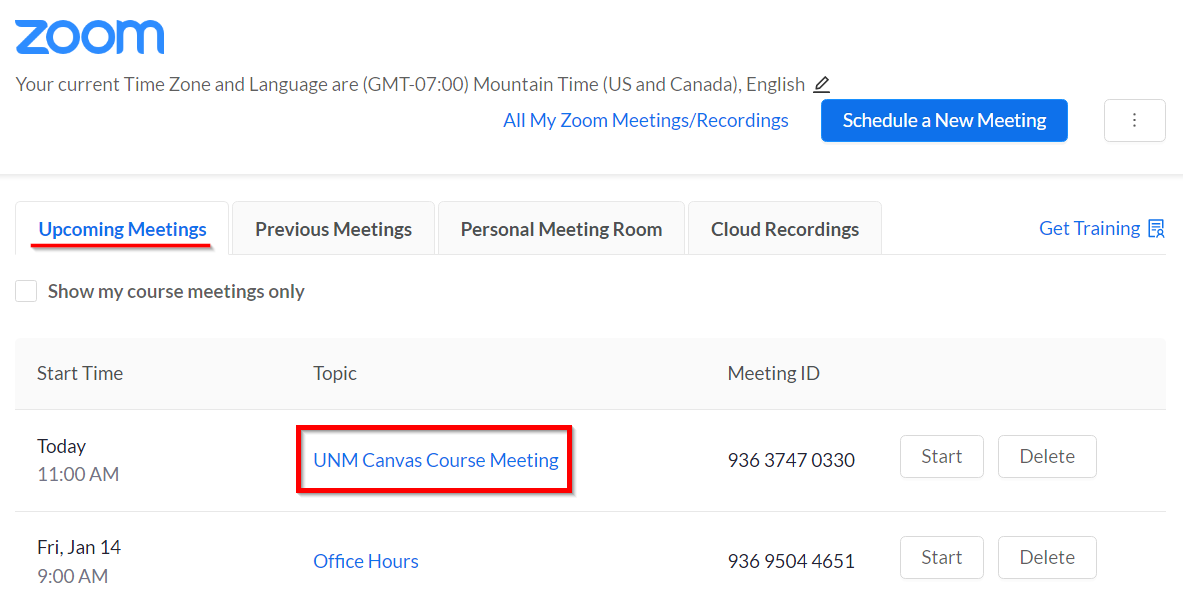This screenshot has width=1183, height=596.
Task: Go to the Cloud Recordings tab
Action: click(784, 229)
